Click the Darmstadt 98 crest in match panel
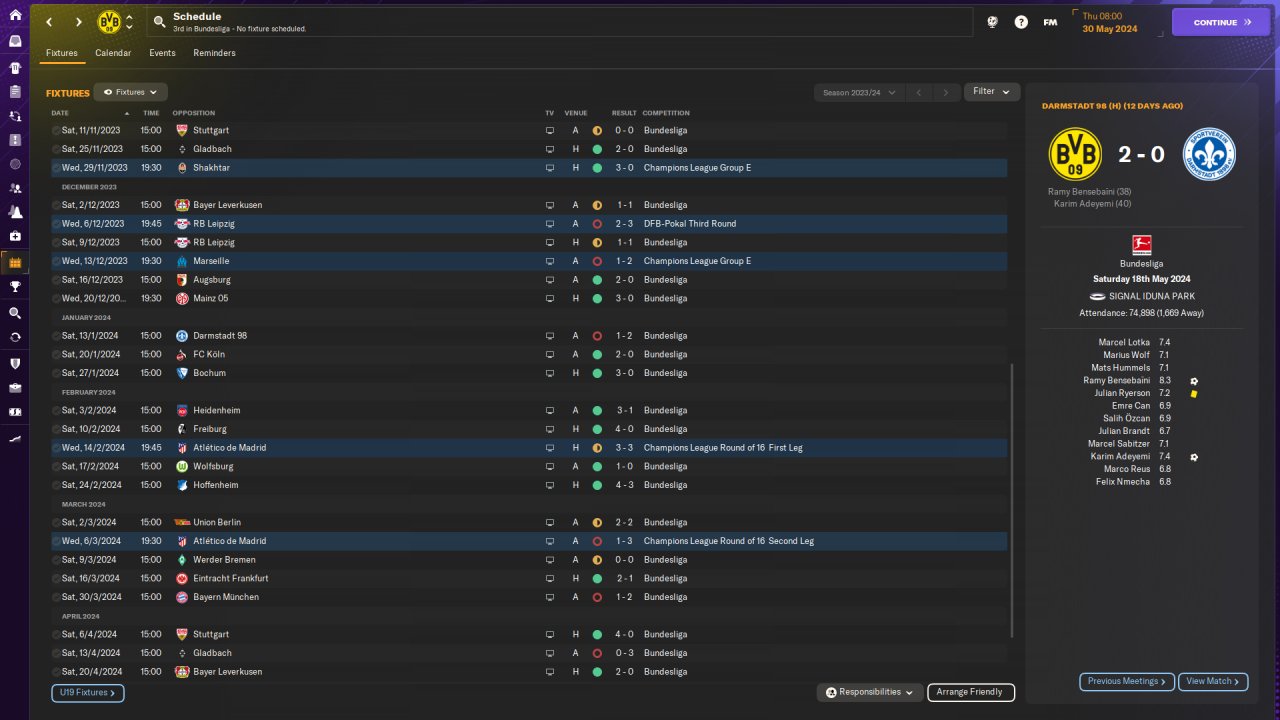This screenshot has height=720, width=1280. click(1209, 154)
